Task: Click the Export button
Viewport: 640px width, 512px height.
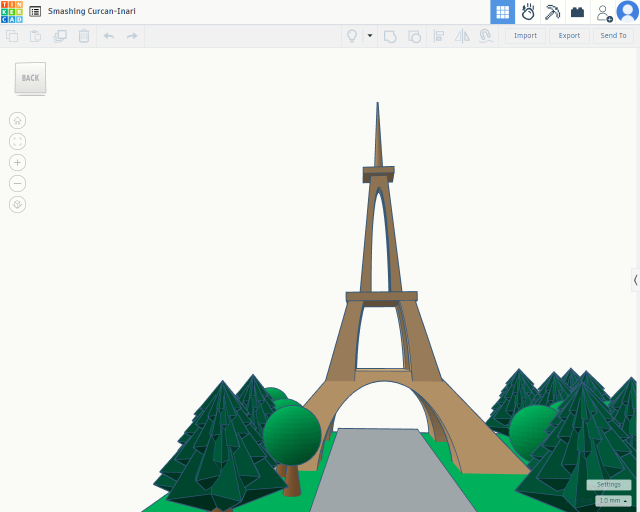Action: (569, 36)
